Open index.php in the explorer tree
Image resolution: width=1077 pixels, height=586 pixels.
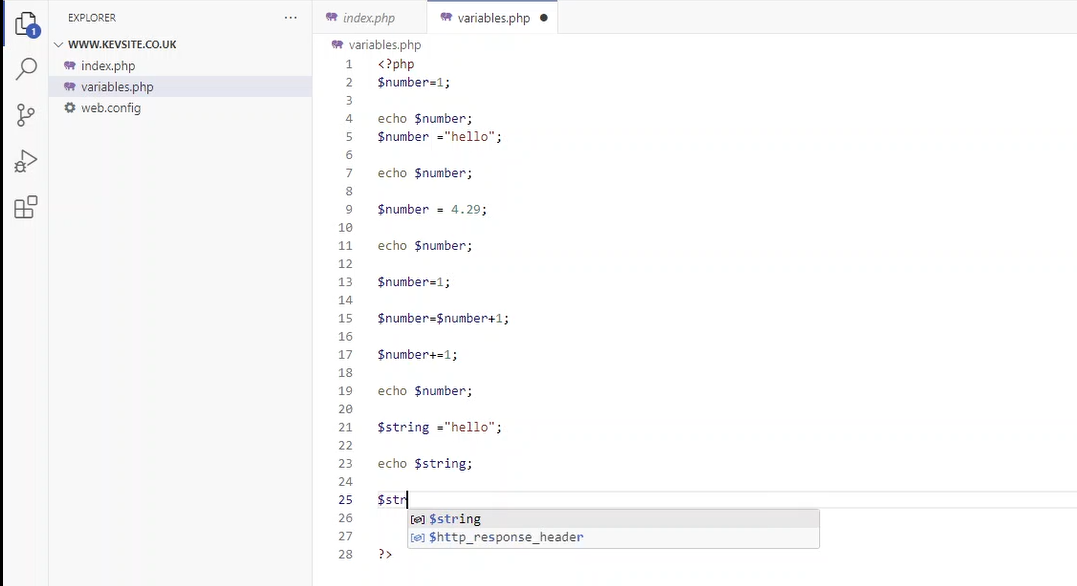[x=108, y=66]
